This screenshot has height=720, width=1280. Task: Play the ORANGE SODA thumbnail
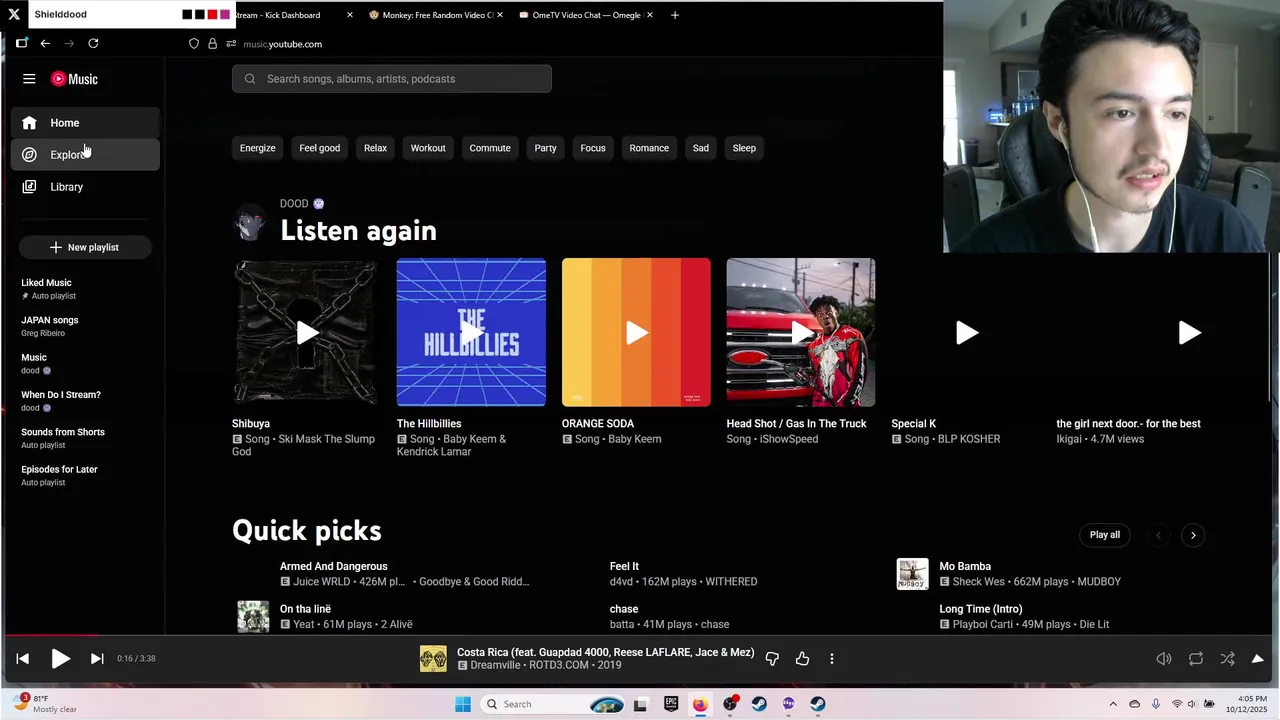click(636, 332)
